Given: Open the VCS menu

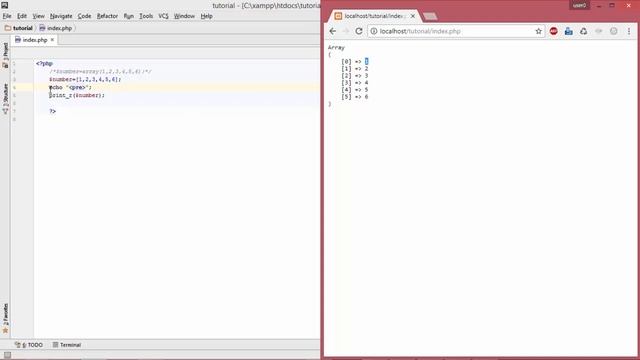Looking at the screenshot, I should click(163, 16).
